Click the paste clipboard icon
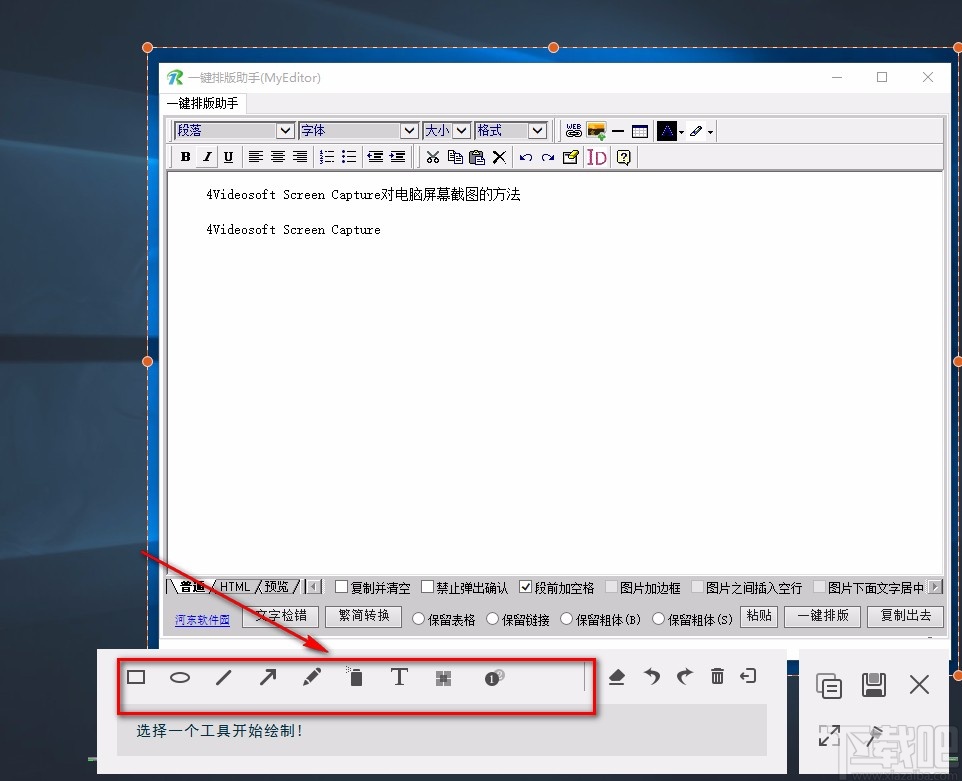This screenshot has width=962, height=781. 477,157
